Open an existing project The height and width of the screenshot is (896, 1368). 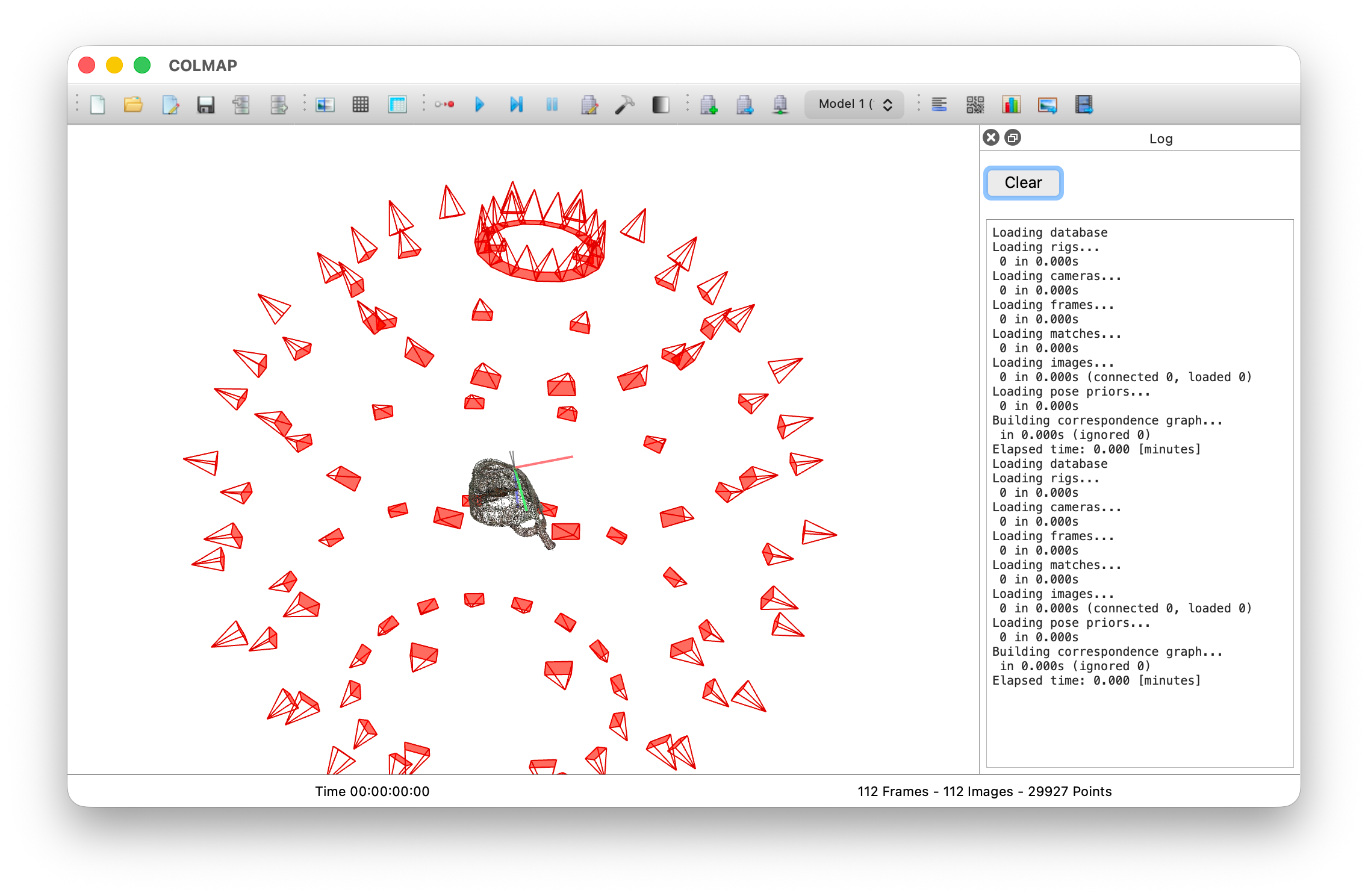pos(134,104)
